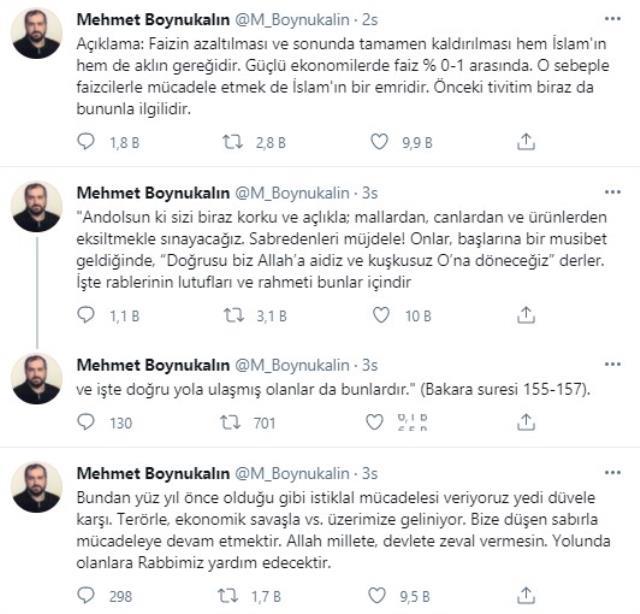Open the "Bundan yüz yıl önce" tweet text

point(331,530)
